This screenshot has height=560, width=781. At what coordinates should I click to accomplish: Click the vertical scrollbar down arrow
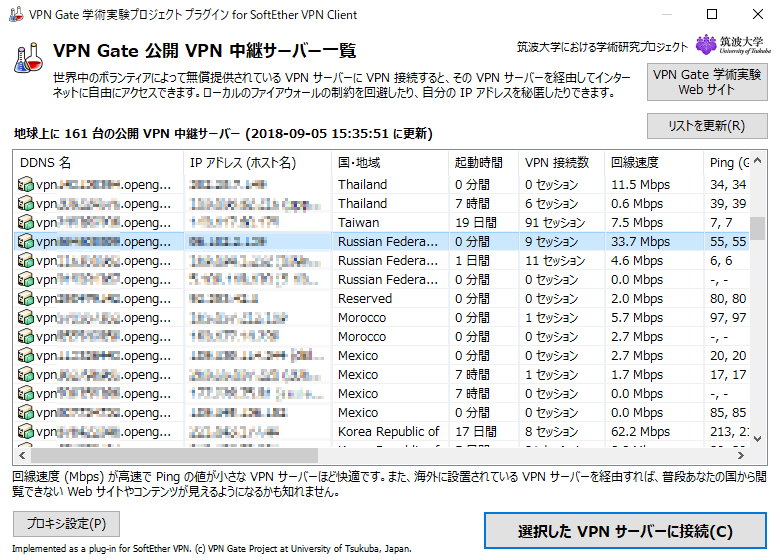click(x=758, y=439)
